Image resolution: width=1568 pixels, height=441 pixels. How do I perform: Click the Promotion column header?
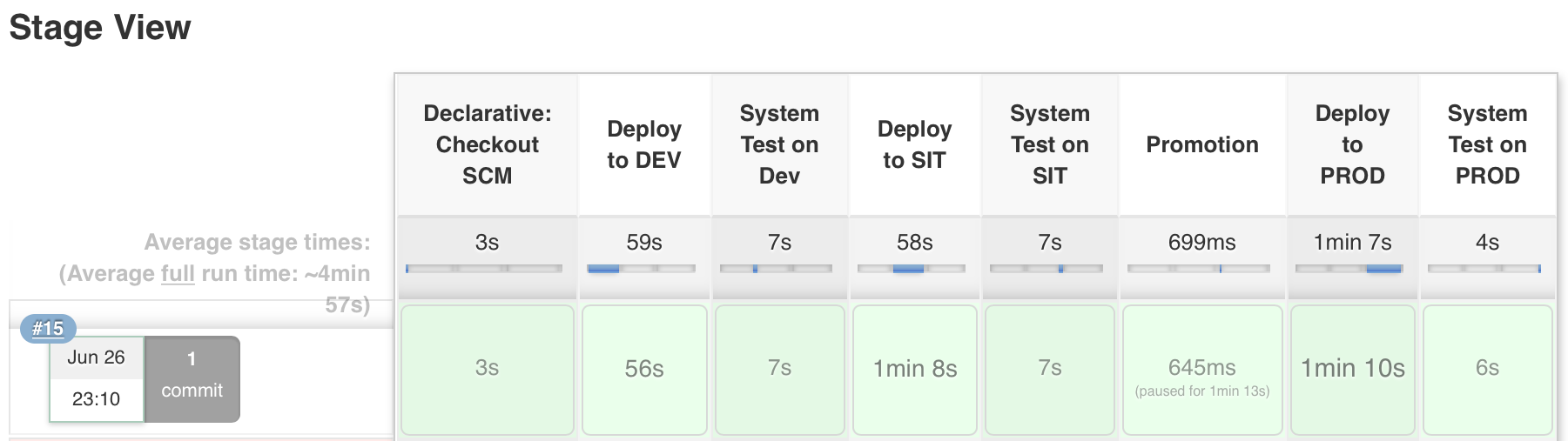click(1202, 144)
